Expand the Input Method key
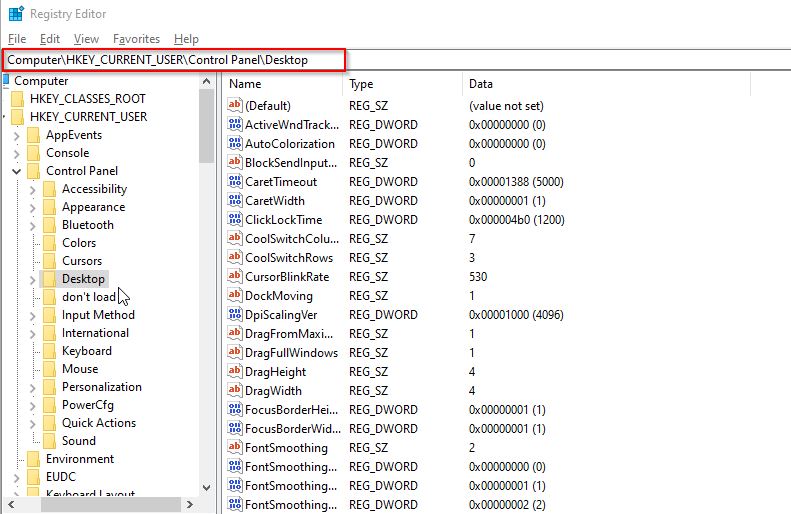Viewport: 791px width, 514px height. click(33, 316)
